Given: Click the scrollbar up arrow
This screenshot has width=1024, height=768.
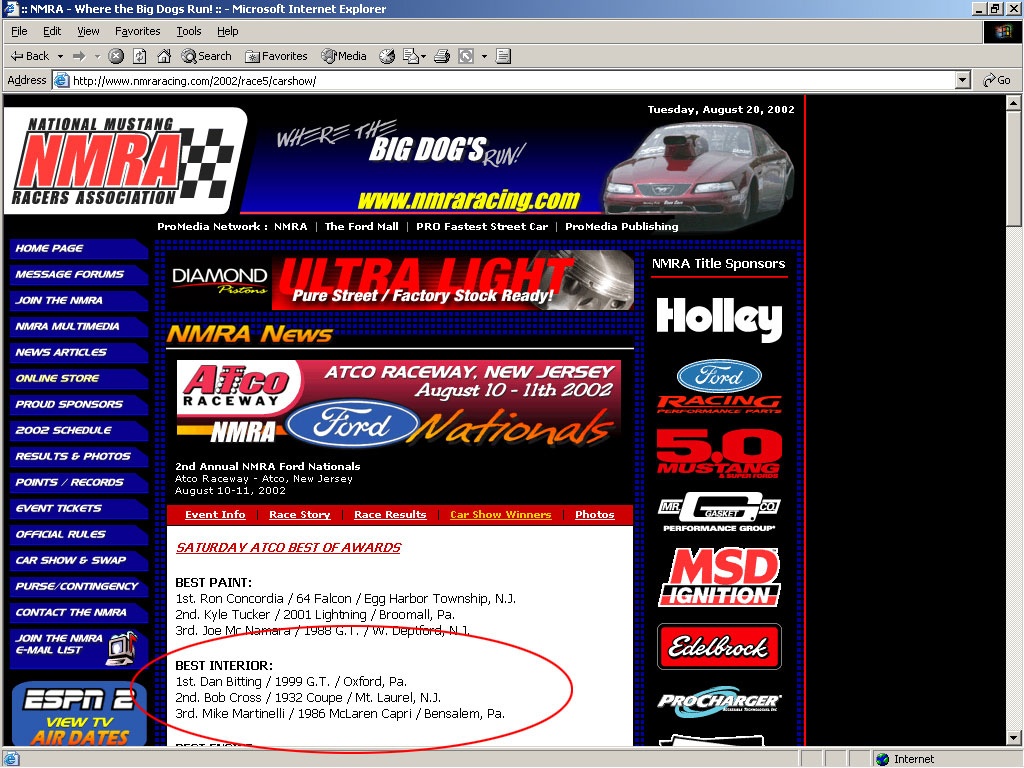Looking at the screenshot, I should pos(1013,103).
